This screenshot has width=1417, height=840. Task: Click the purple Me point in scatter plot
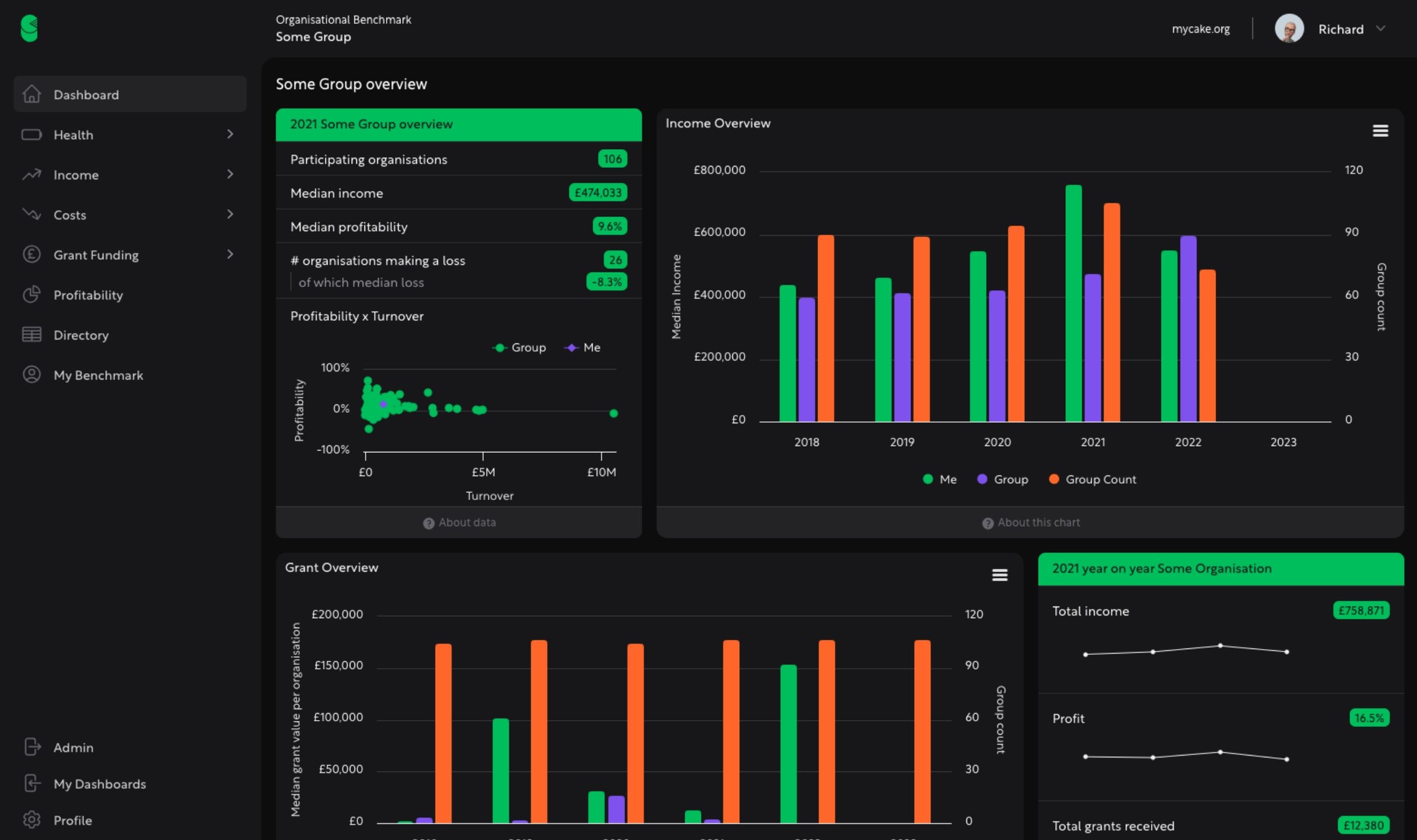pos(383,404)
